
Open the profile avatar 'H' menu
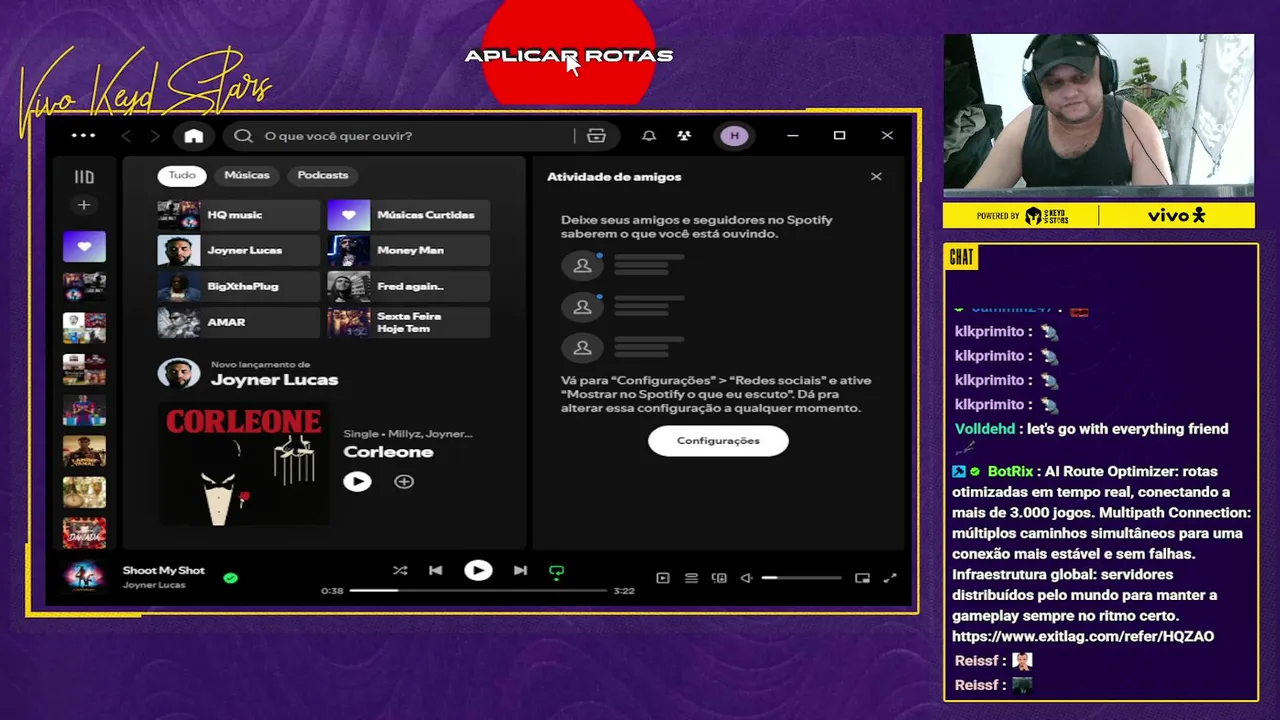point(734,136)
